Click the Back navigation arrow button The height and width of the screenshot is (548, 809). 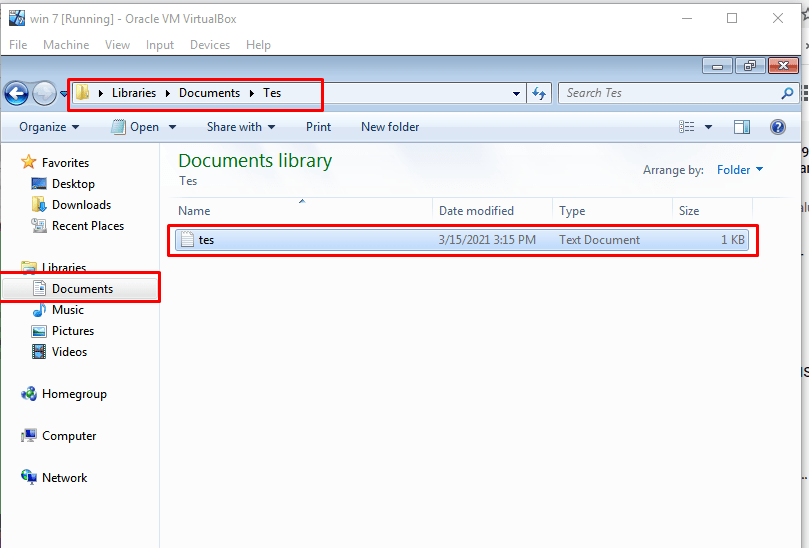16,94
